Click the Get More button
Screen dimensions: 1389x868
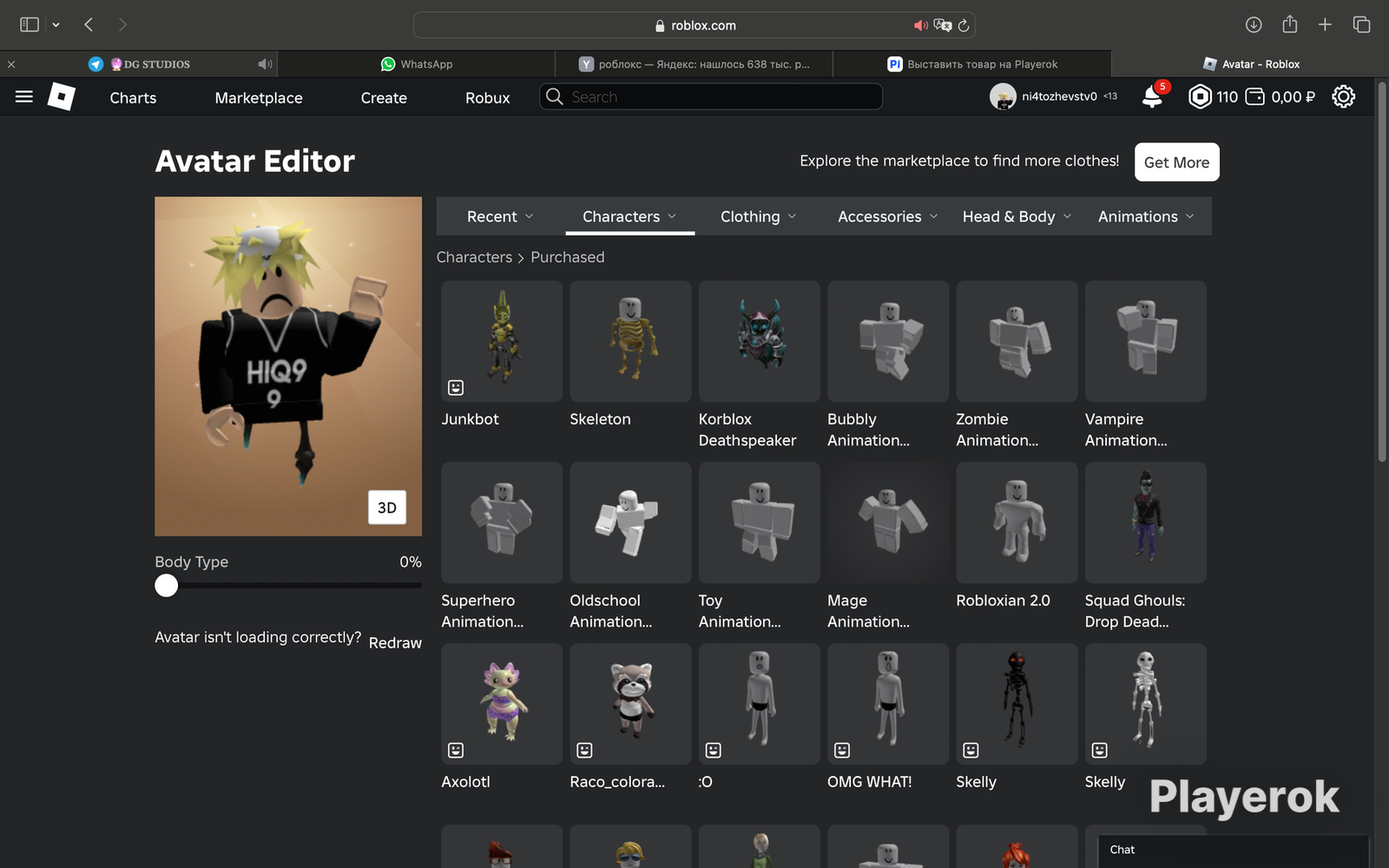pyautogui.click(x=1176, y=162)
